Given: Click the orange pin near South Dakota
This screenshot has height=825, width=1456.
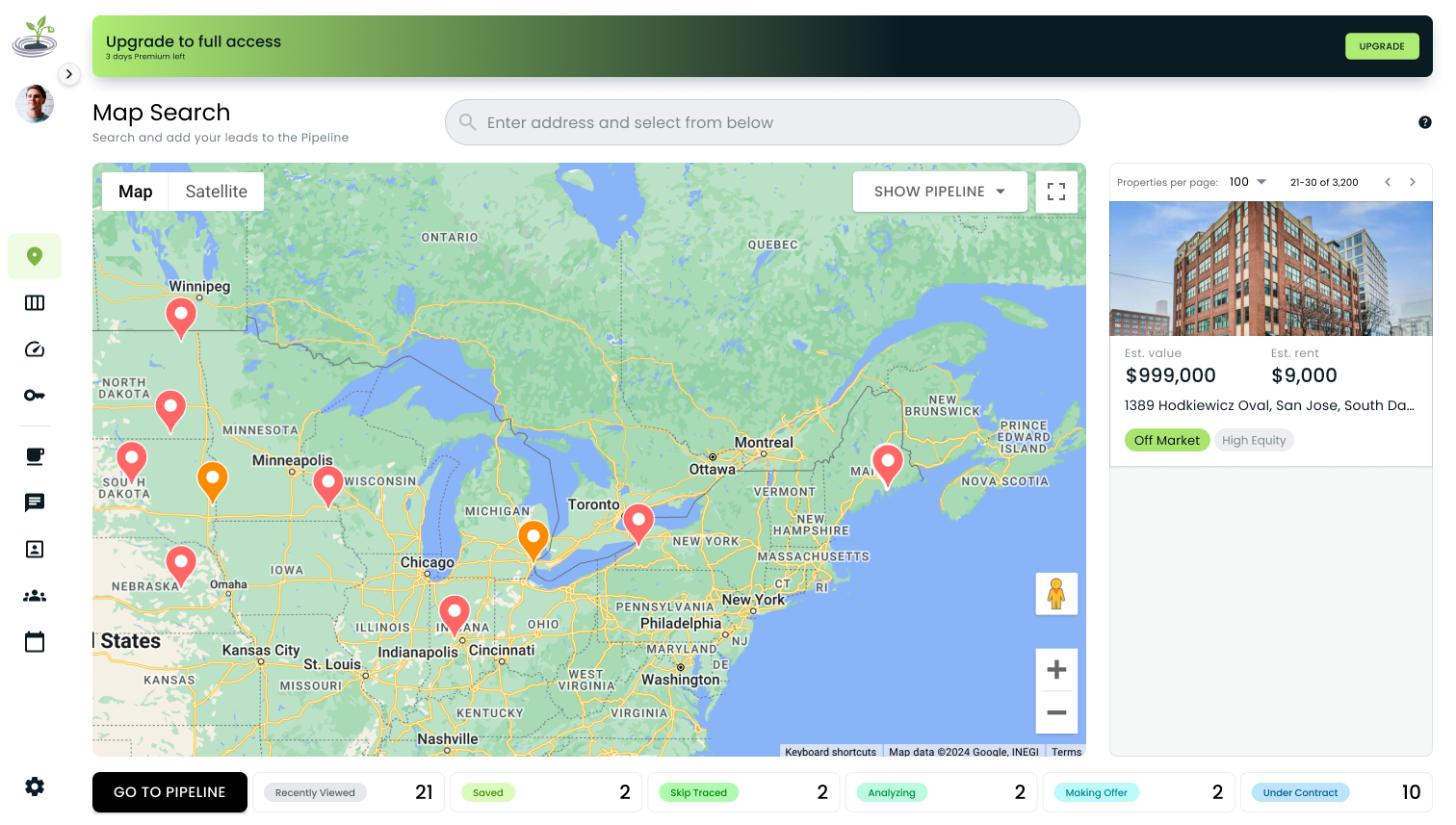Looking at the screenshot, I should click(213, 481).
